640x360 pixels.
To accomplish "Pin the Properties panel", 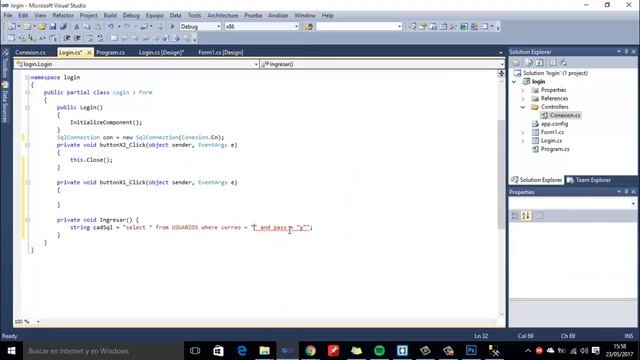I will (626, 192).
